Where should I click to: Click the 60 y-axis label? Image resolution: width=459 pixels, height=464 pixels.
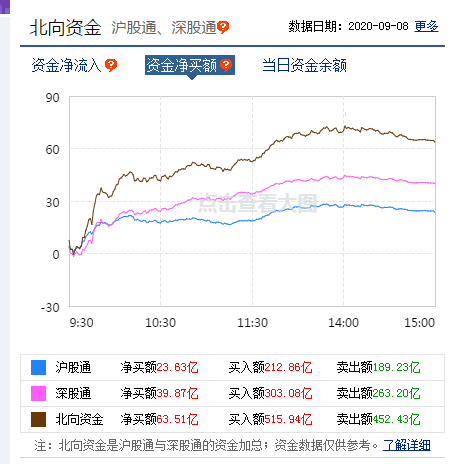pyautogui.click(x=53, y=150)
